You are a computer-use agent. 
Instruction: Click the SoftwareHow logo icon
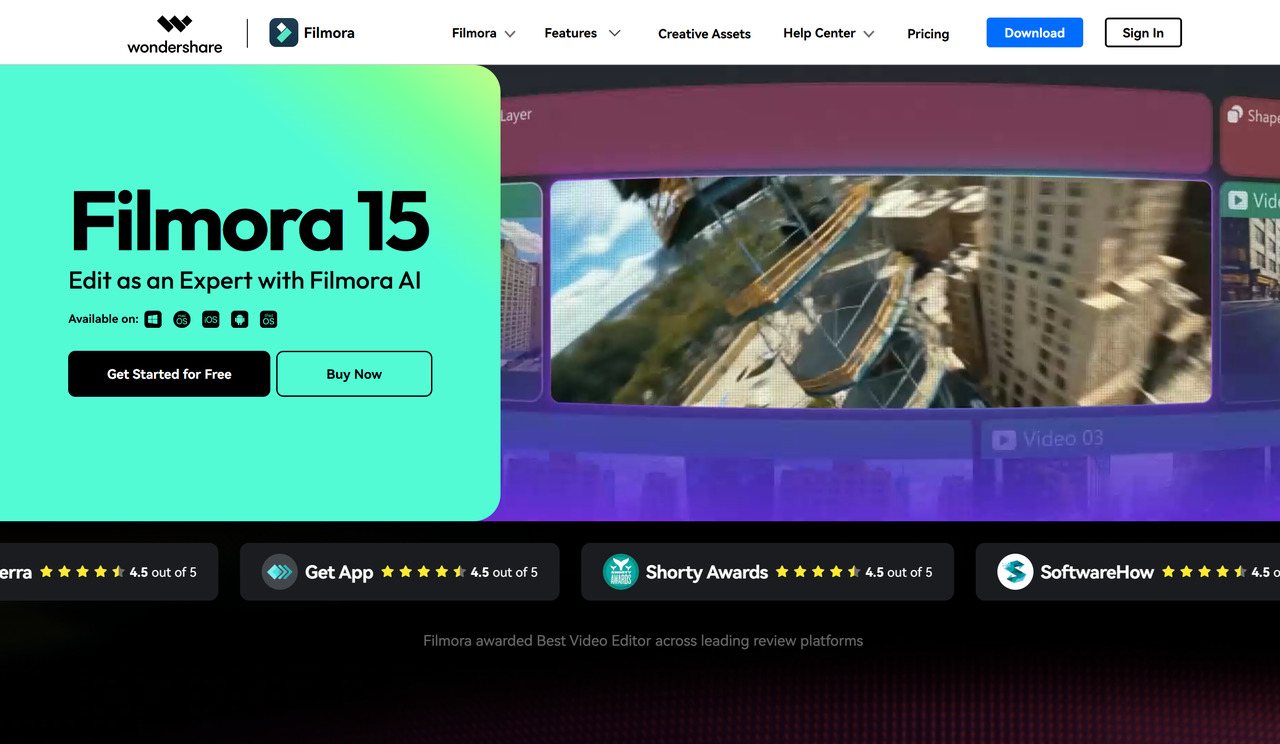pyautogui.click(x=1015, y=572)
